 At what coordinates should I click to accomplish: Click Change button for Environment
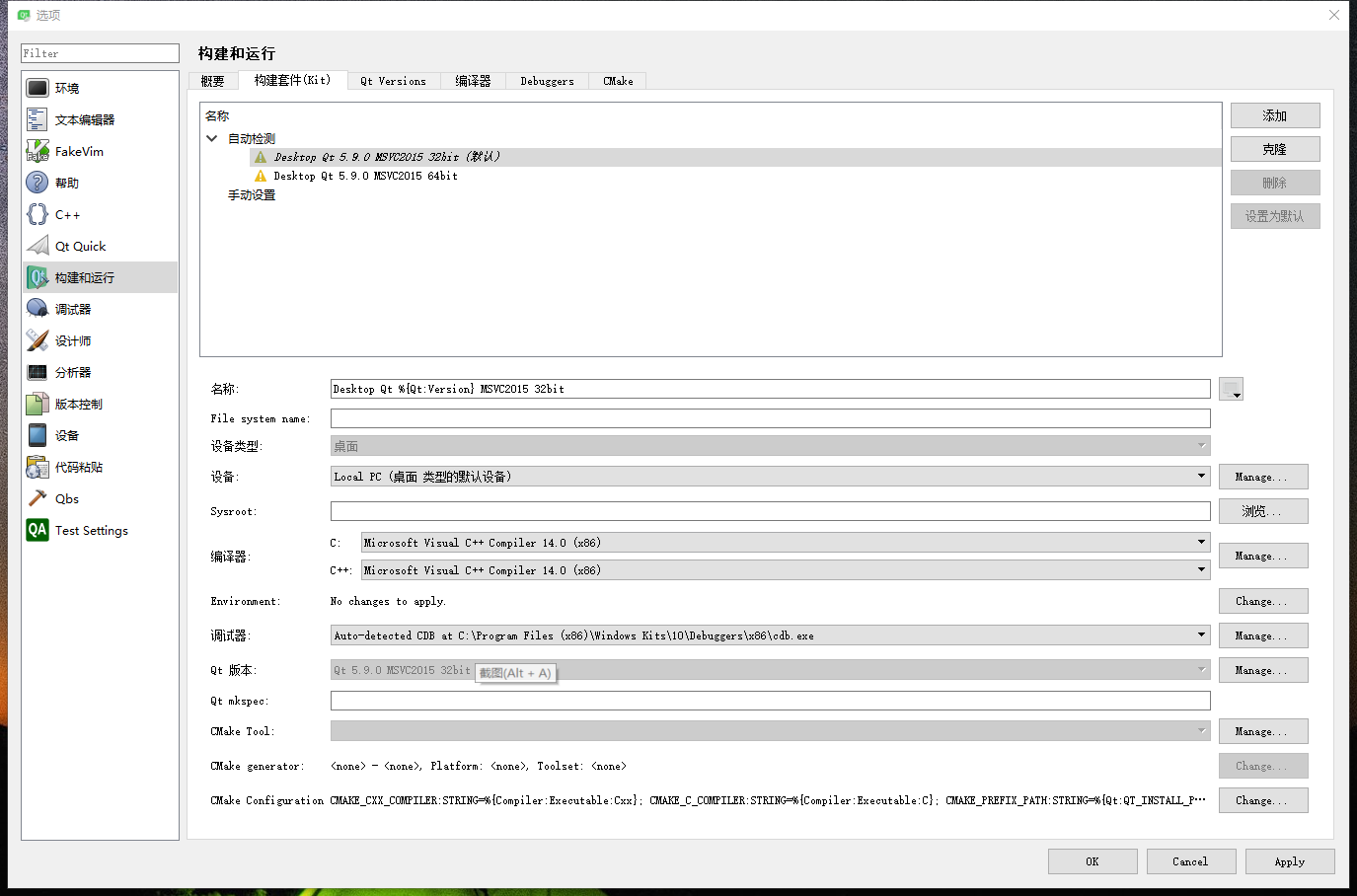[x=1263, y=601]
